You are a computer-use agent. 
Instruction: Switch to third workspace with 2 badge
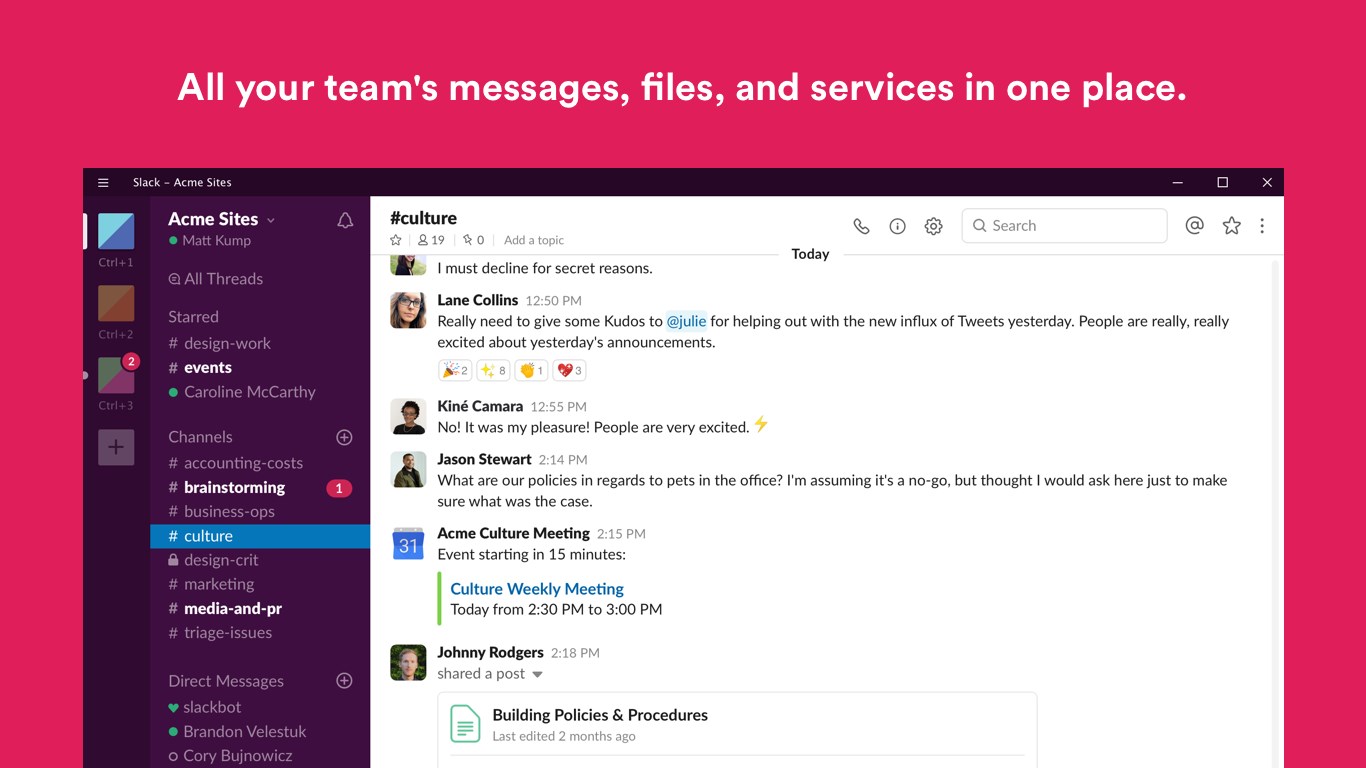(x=116, y=375)
